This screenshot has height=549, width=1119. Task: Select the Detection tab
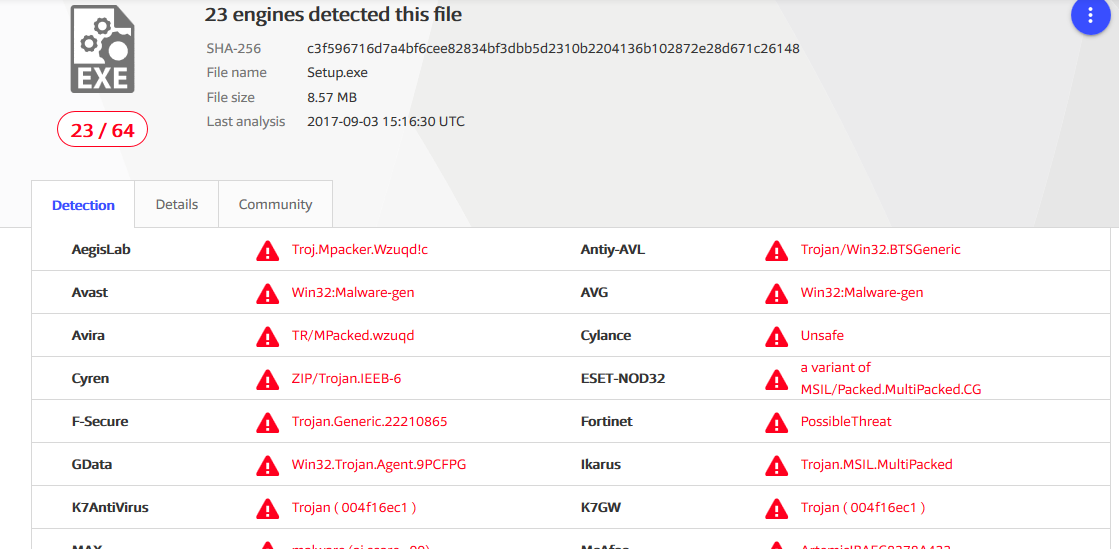[83, 205]
